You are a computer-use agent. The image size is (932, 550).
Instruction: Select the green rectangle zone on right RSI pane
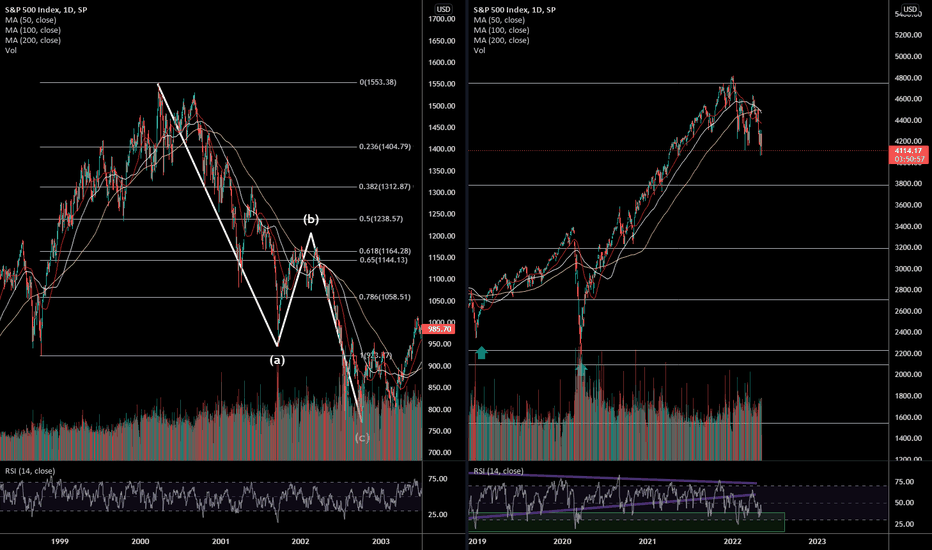(x=626, y=521)
